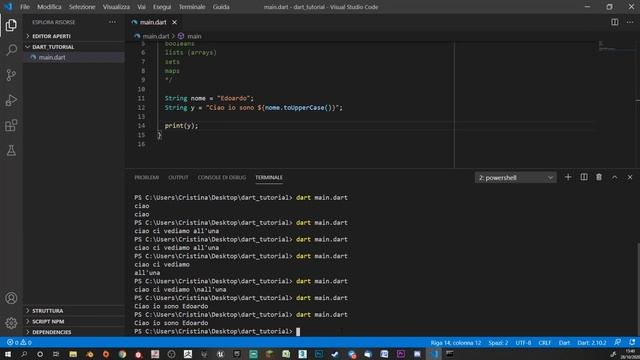Split the editor to the right
Screen dimensions: 640x360
tap(614, 22)
